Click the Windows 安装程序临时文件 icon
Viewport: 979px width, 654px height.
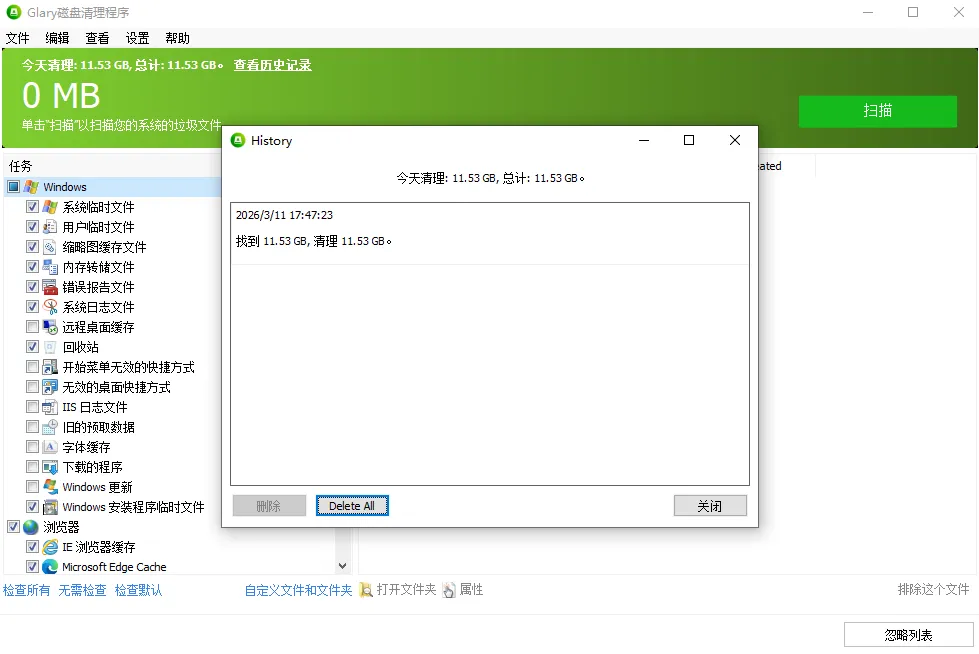click(x=50, y=507)
